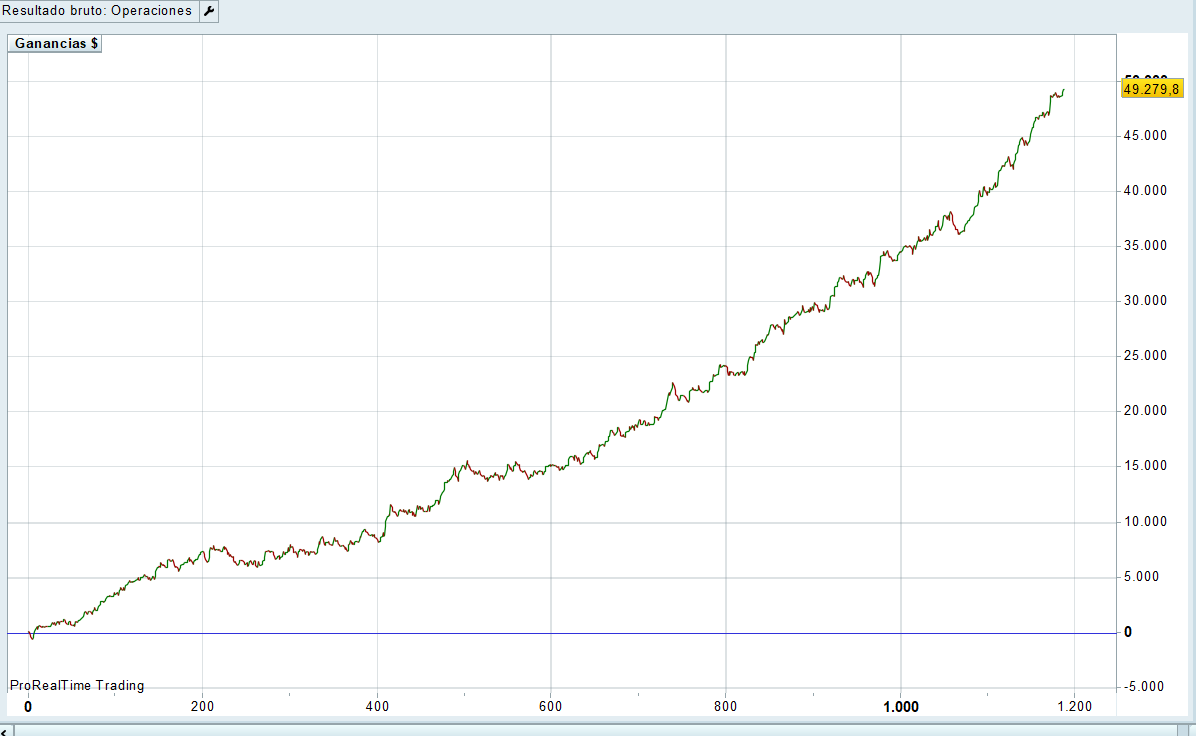
Task: Click the 1.000 label on horizontal axis
Action: point(900,706)
